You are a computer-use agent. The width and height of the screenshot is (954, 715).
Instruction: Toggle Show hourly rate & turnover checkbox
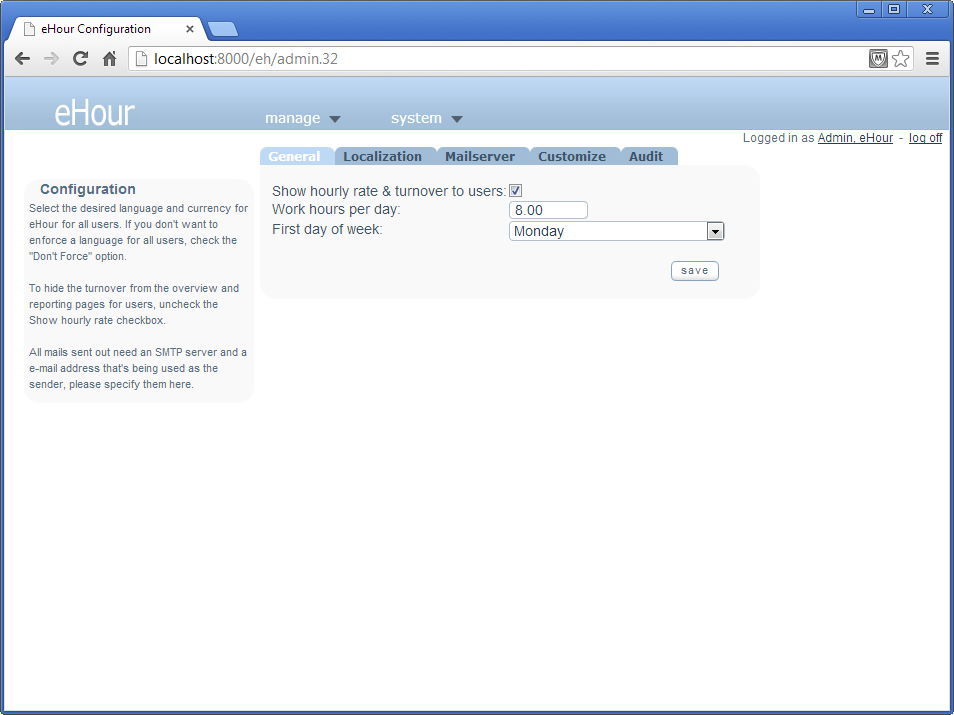[x=515, y=190]
